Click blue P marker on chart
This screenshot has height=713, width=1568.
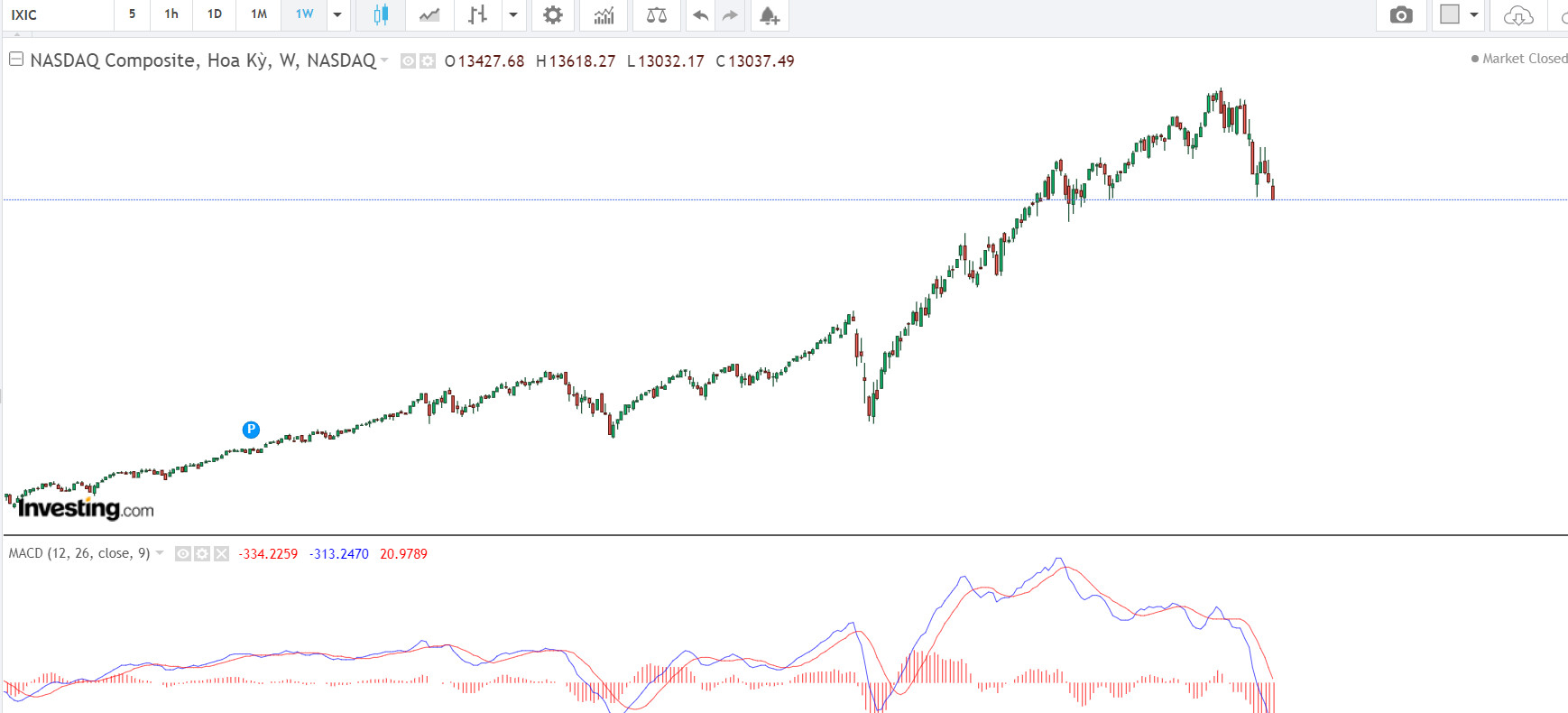pyautogui.click(x=251, y=430)
